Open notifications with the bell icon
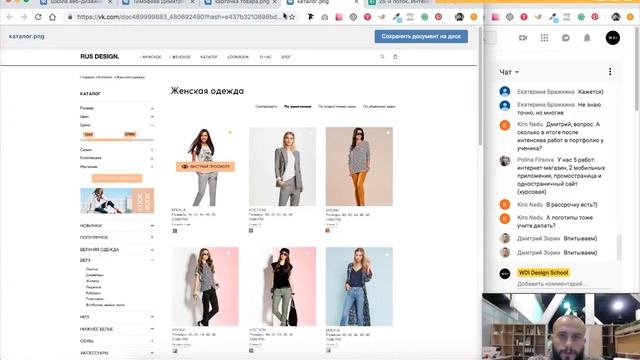 [587, 38]
